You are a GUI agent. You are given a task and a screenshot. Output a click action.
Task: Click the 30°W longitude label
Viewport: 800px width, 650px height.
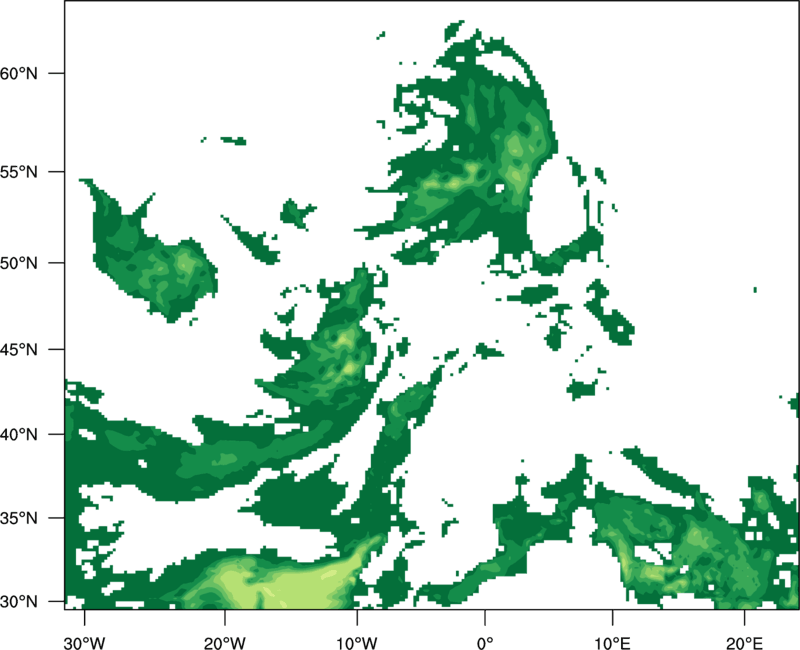pyautogui.click(x=84, y=643)
